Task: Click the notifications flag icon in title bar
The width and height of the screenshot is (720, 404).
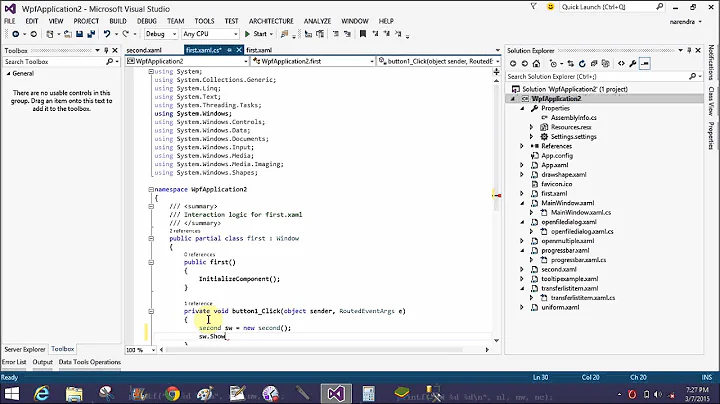Action: (x=533, y=7)
